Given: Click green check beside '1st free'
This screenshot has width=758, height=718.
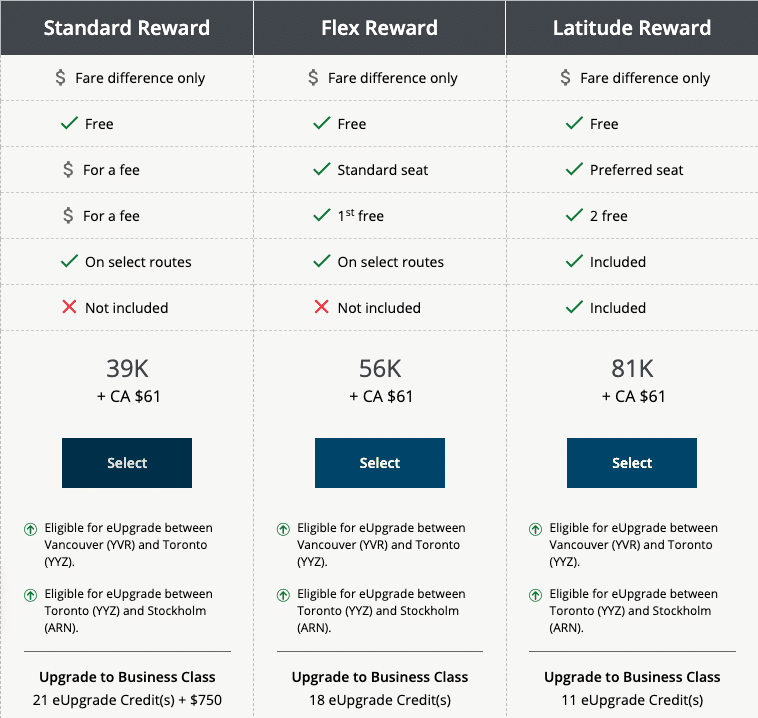Looking at the screenshot, I should click(x=321, y=216).
